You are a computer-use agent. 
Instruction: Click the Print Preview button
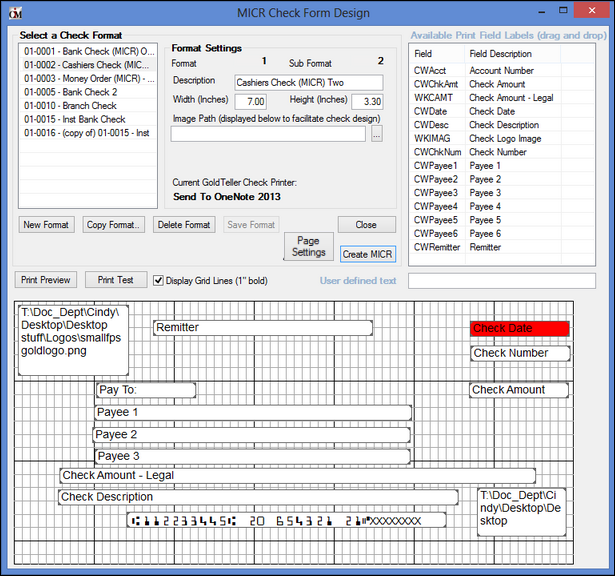click(x=46, y=280)
